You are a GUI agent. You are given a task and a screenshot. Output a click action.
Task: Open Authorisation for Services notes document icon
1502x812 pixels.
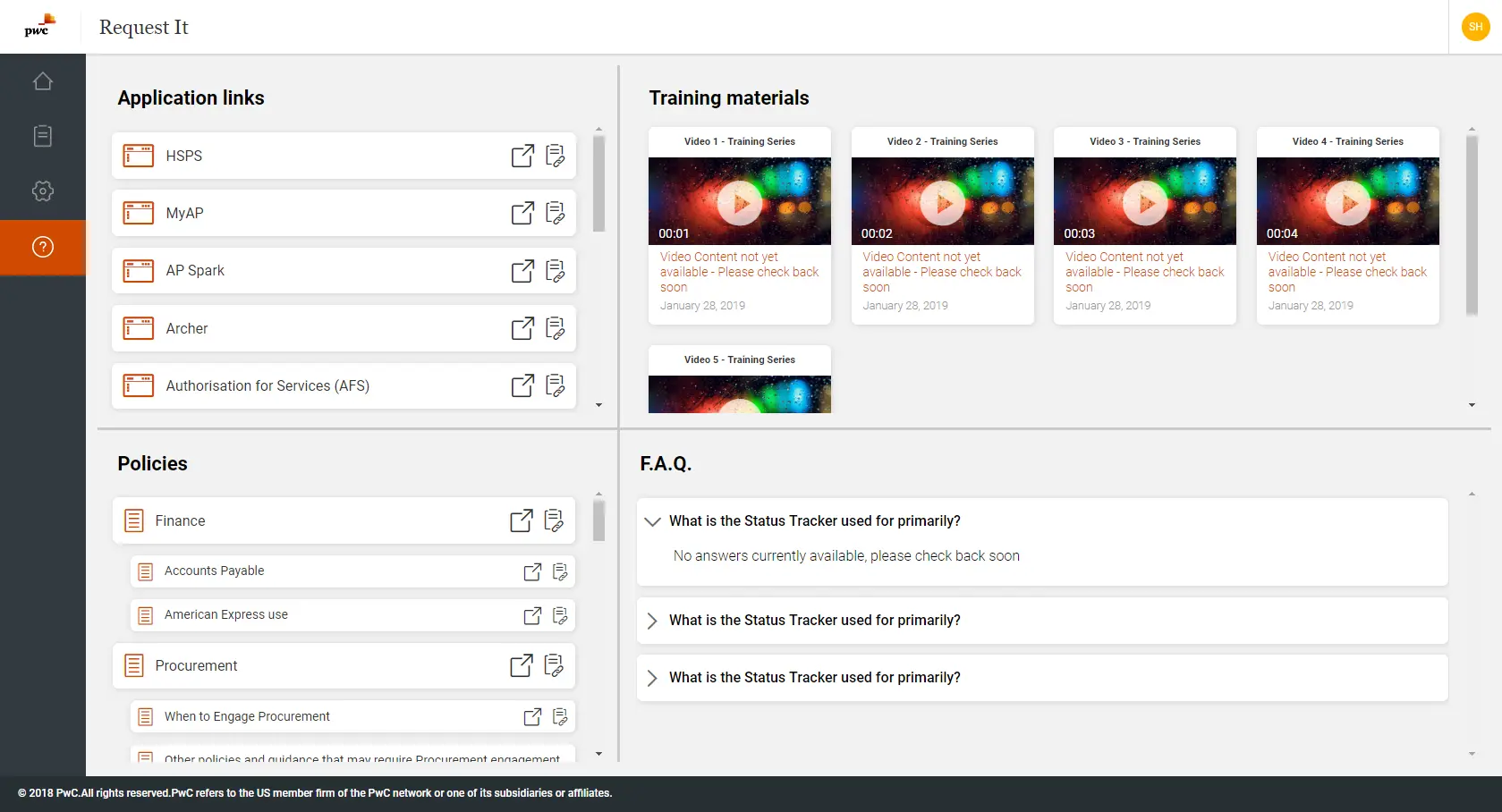pos(556,385)
